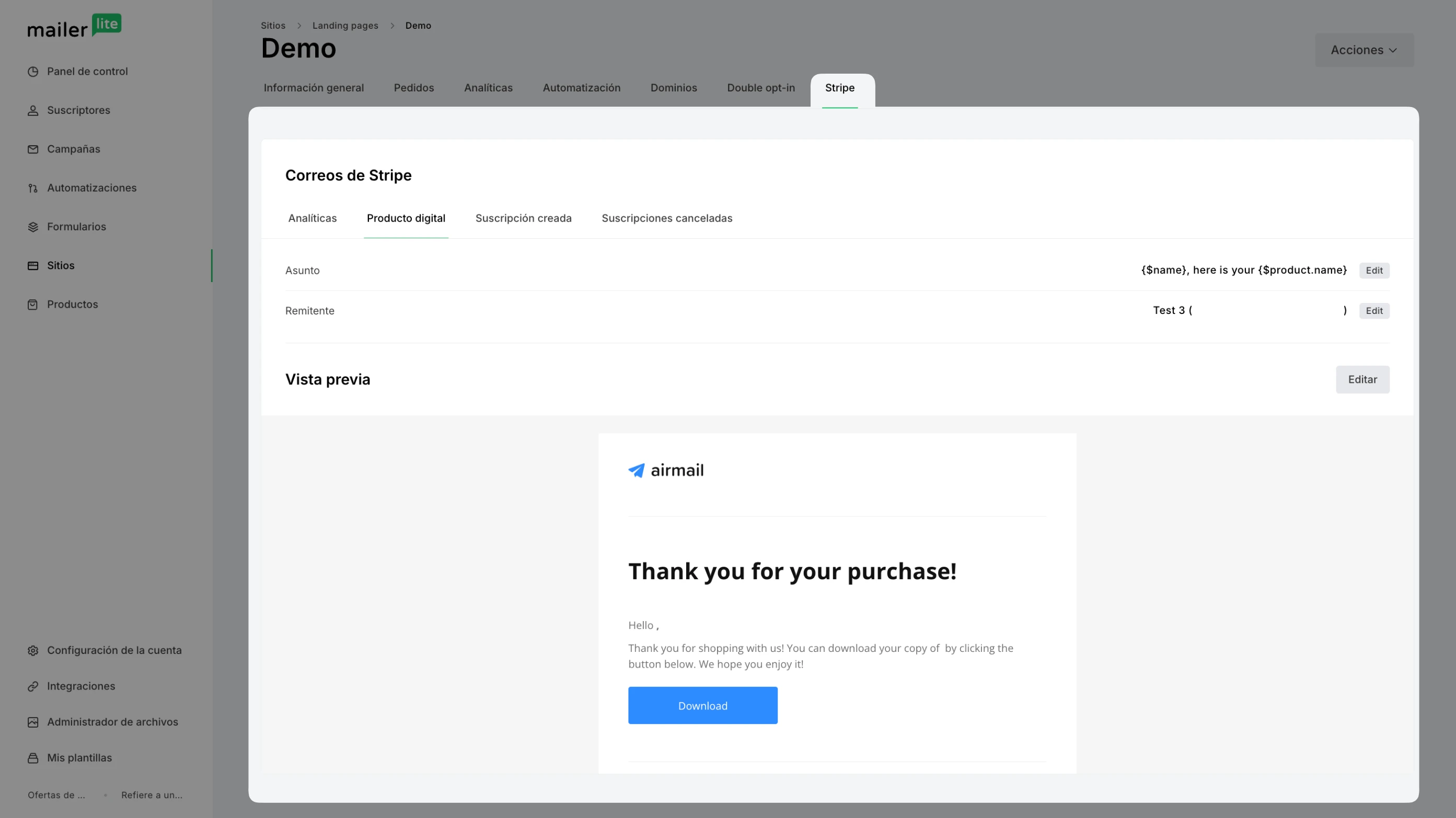Open the Acciones dropdown
Viewport: 1456px width, 818px height.
tap(1364, 50)
